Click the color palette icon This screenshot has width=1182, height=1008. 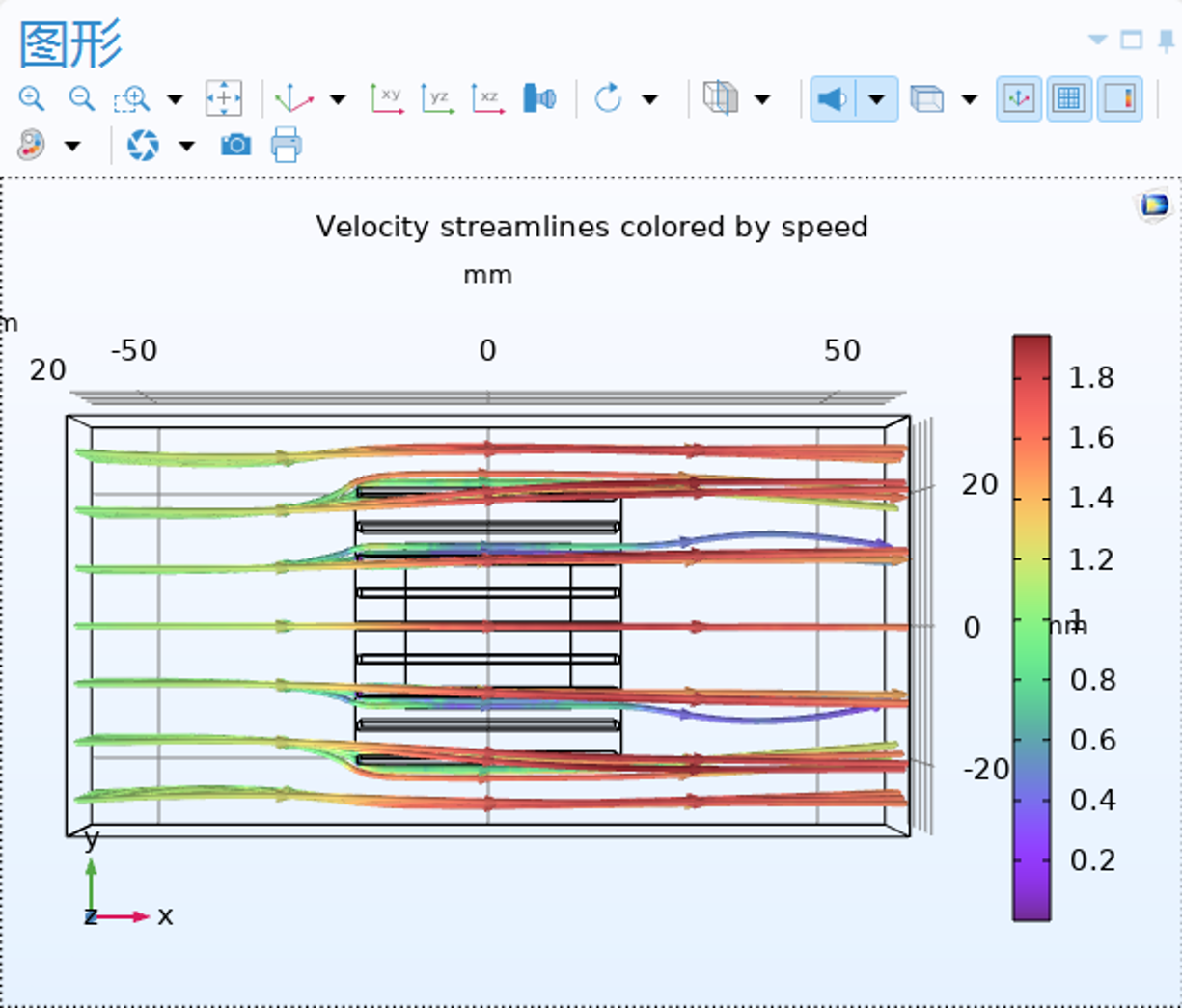coord(32,146)
